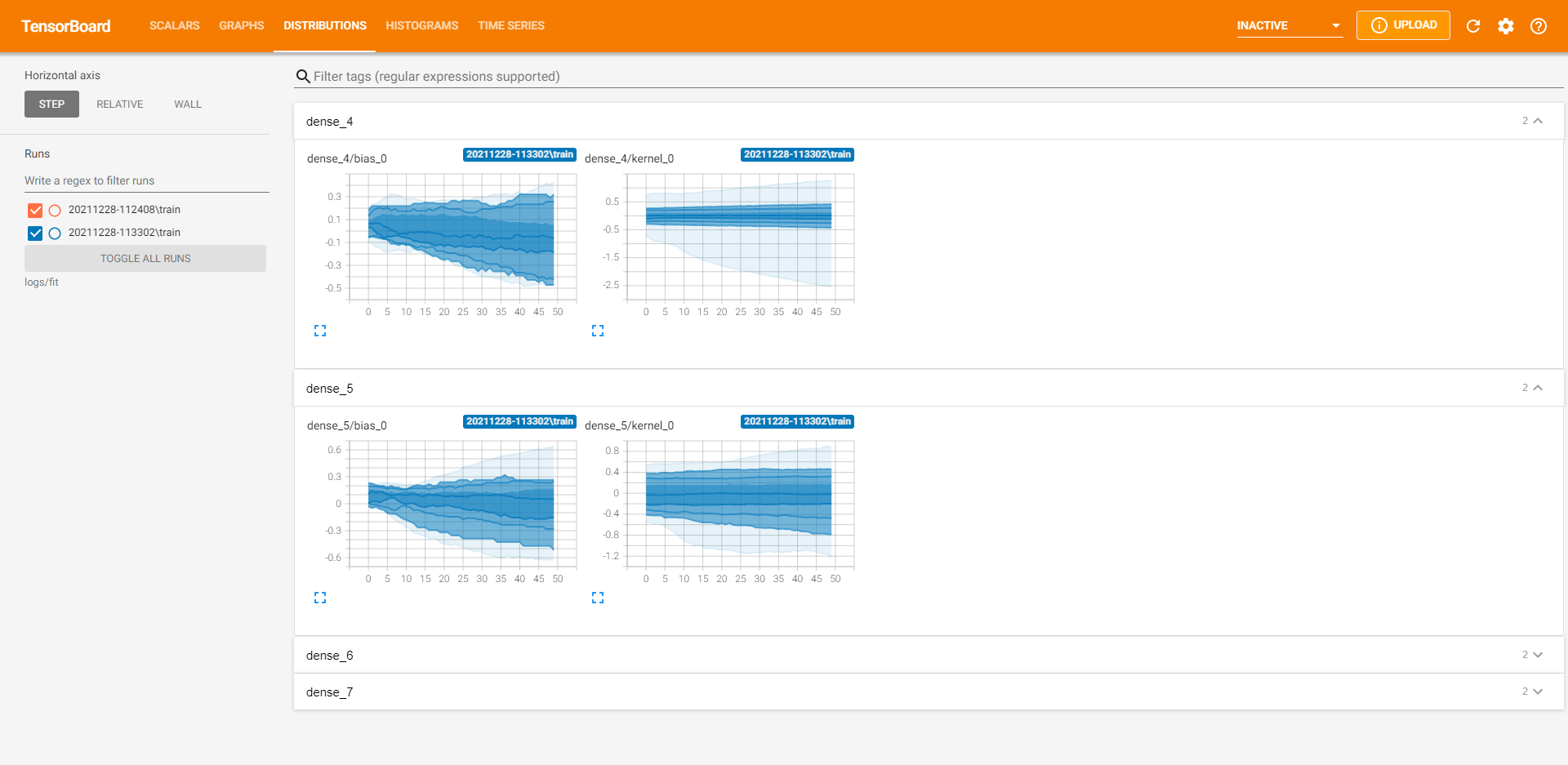Set horizontal axis to WALL

coord(188,105)
